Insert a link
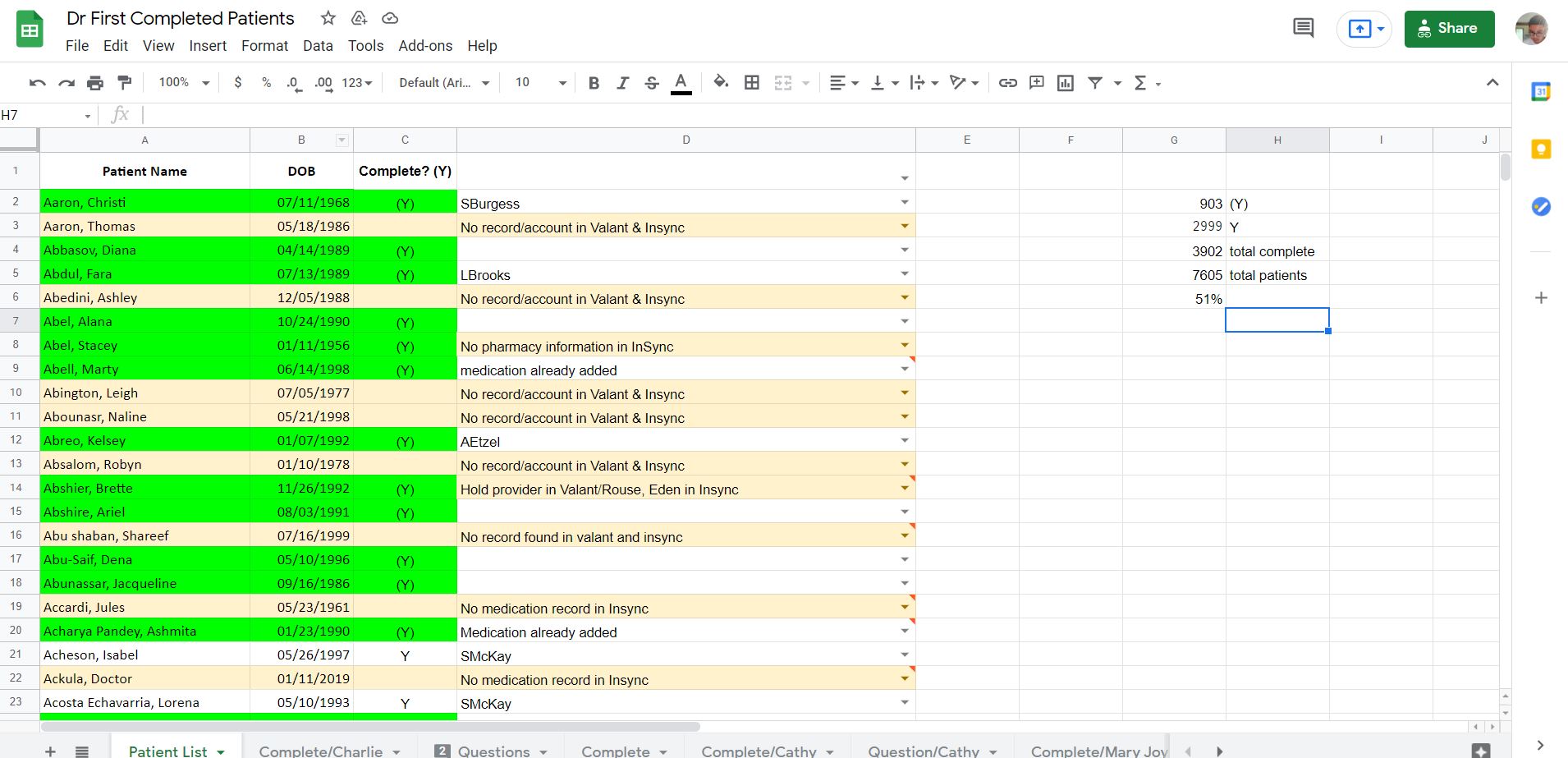The height and width of the screenshot is (758, 1568). point(1008,83)
